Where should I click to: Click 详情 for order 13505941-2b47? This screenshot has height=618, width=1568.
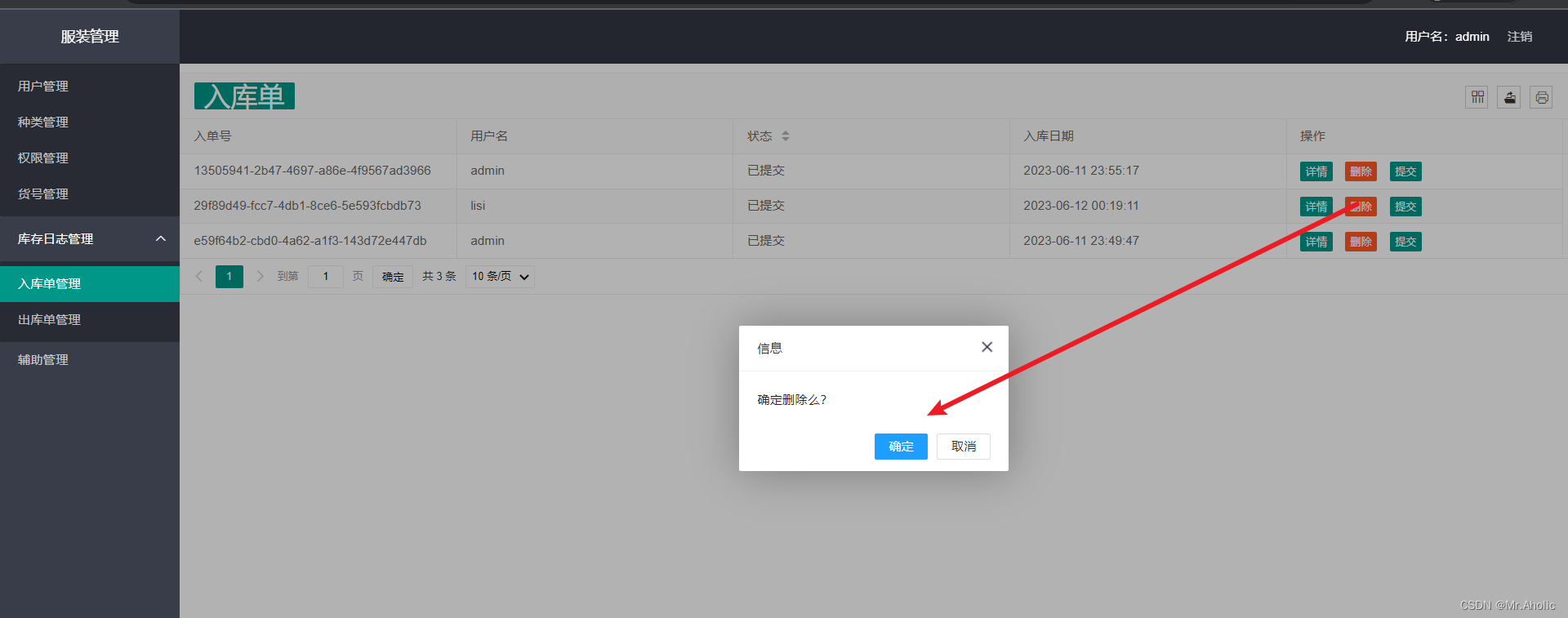(1316, 171)
